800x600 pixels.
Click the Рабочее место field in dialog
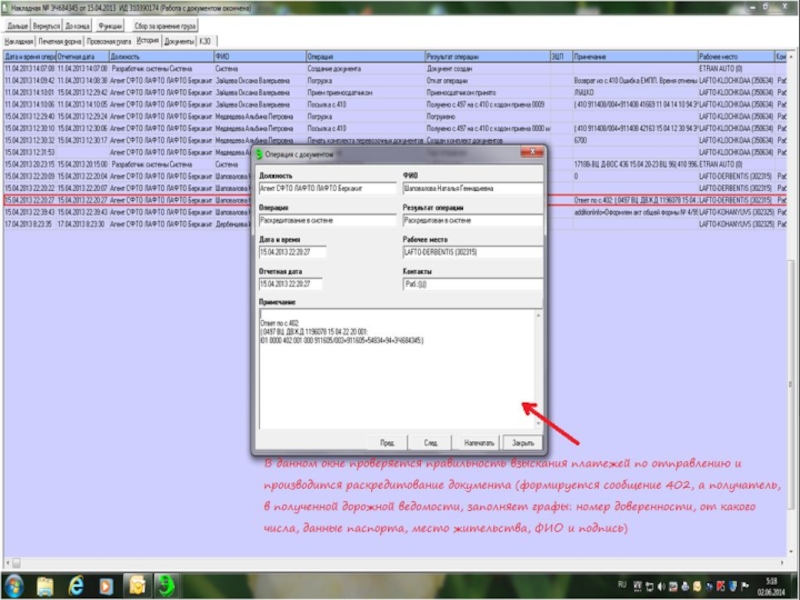(x=472, y=252)
